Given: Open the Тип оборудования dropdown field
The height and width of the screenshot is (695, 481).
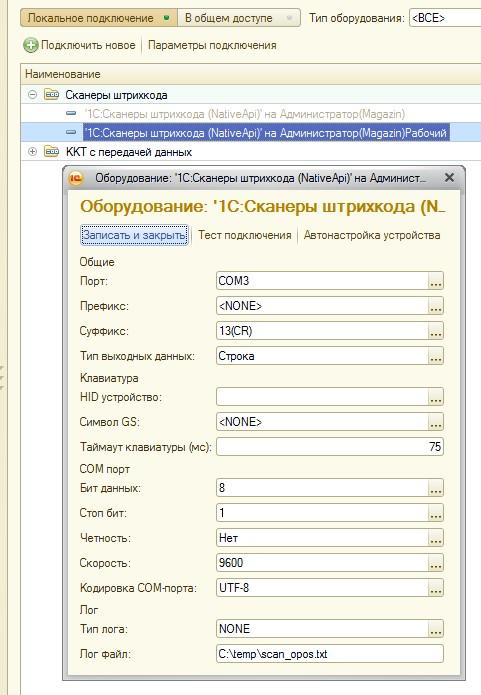Looking at the screenshot, I should 445,18.
